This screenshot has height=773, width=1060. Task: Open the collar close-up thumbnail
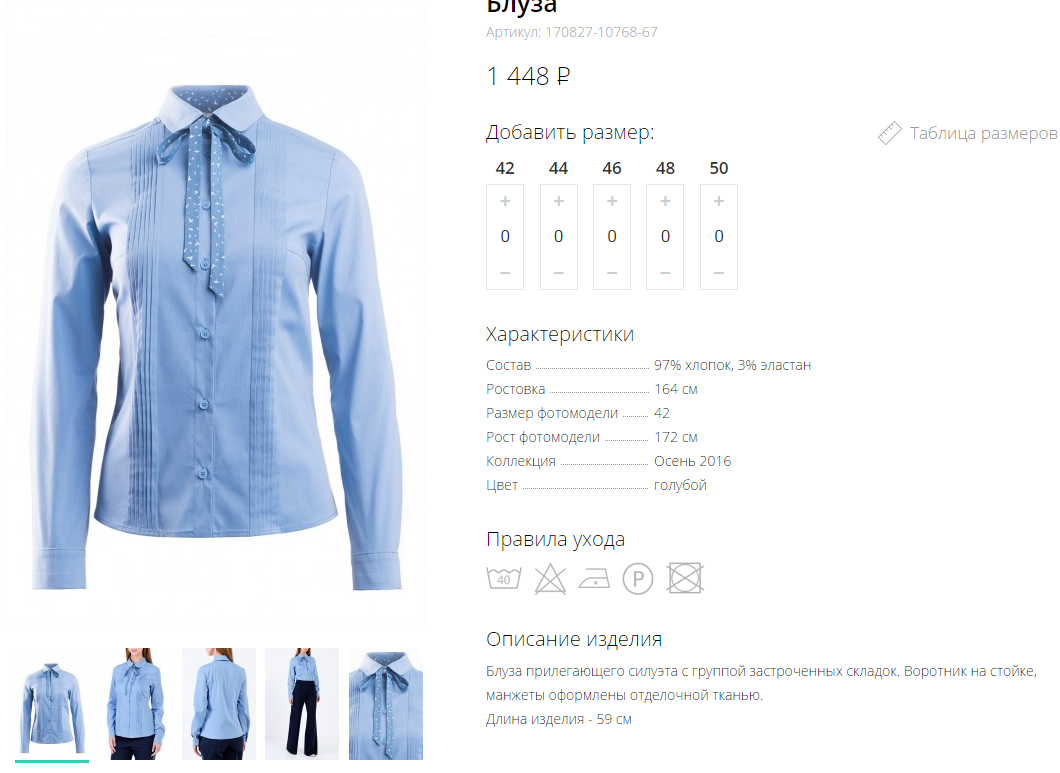click(386, 704)
